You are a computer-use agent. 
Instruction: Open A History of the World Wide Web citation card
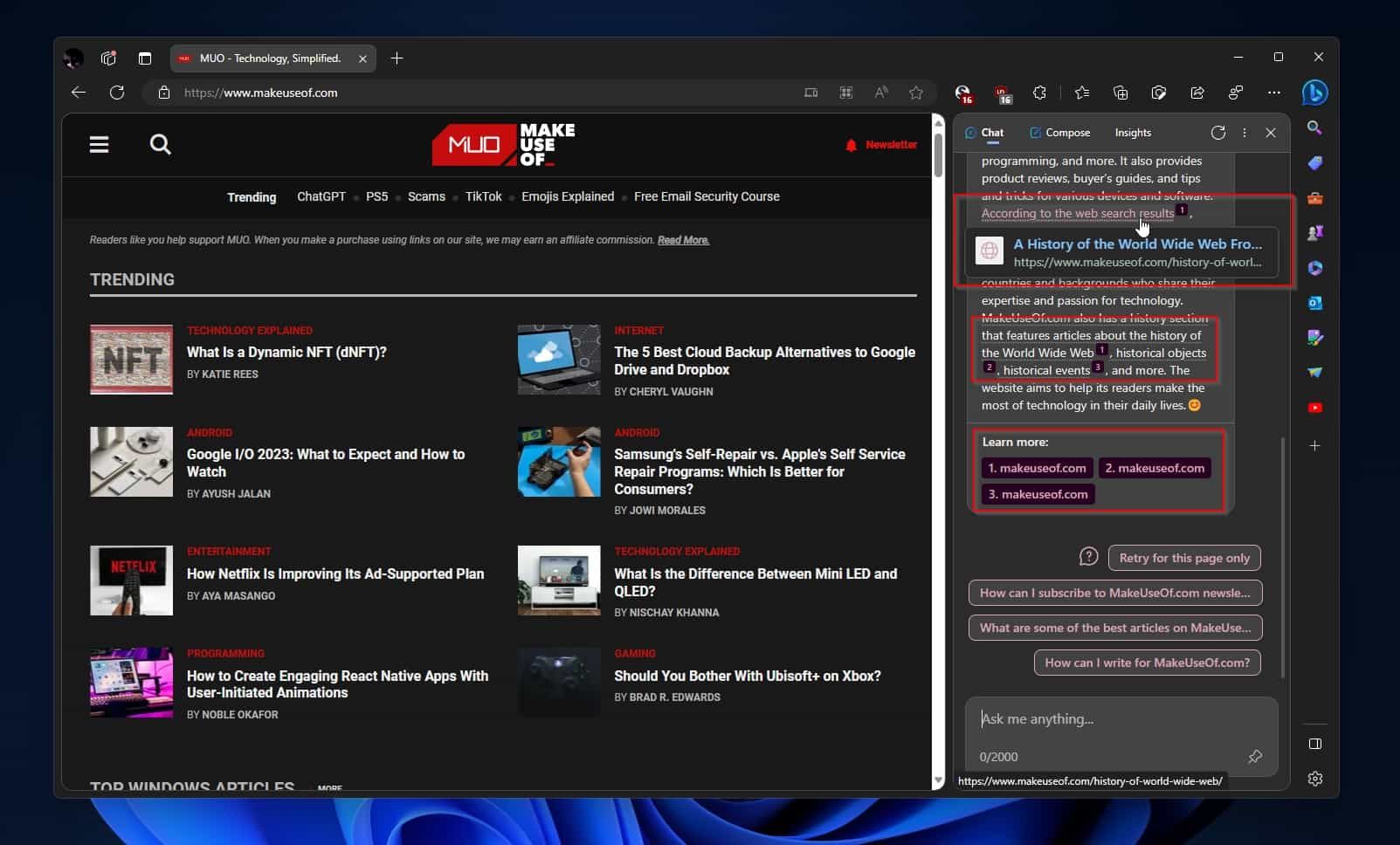pyautogui.click(x=1121, y=252)
